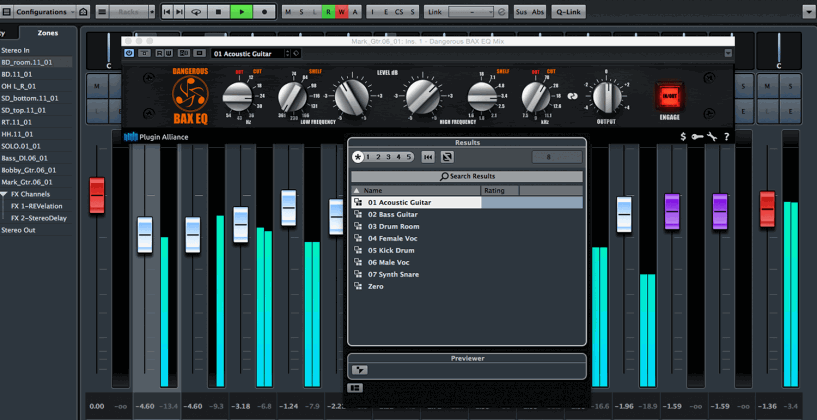Click the green Play button
Image resolution: width=817 pixels, height=420 pixels.
[241, 11]
